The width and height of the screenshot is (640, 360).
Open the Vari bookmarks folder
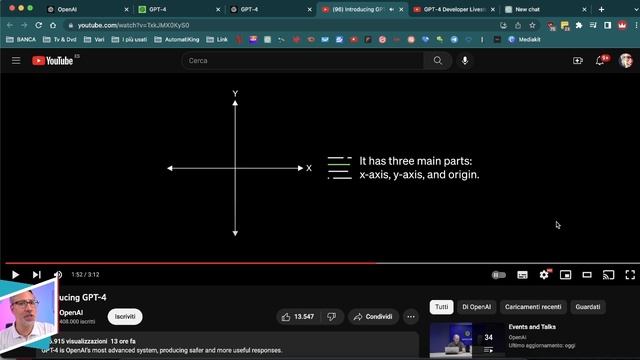point(94,40)
